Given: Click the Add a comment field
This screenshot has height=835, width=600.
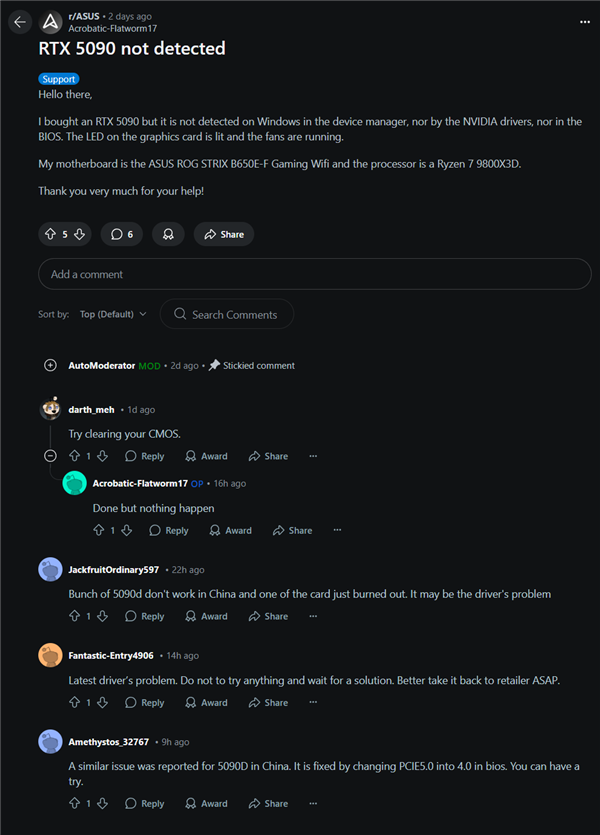Looking at the screenshot, I should 314,274.
